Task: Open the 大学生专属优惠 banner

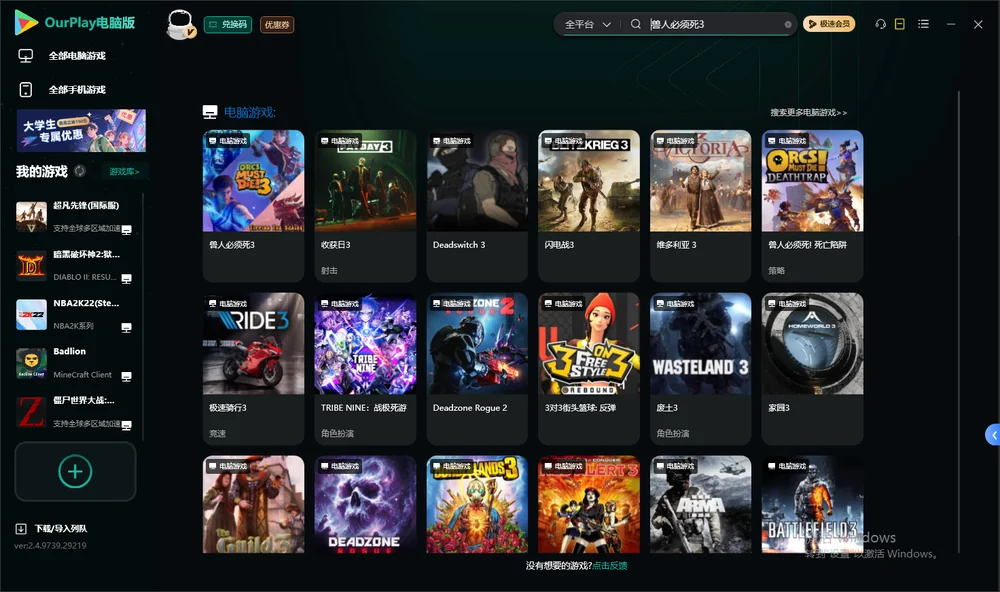Action: tap(82, 131)
